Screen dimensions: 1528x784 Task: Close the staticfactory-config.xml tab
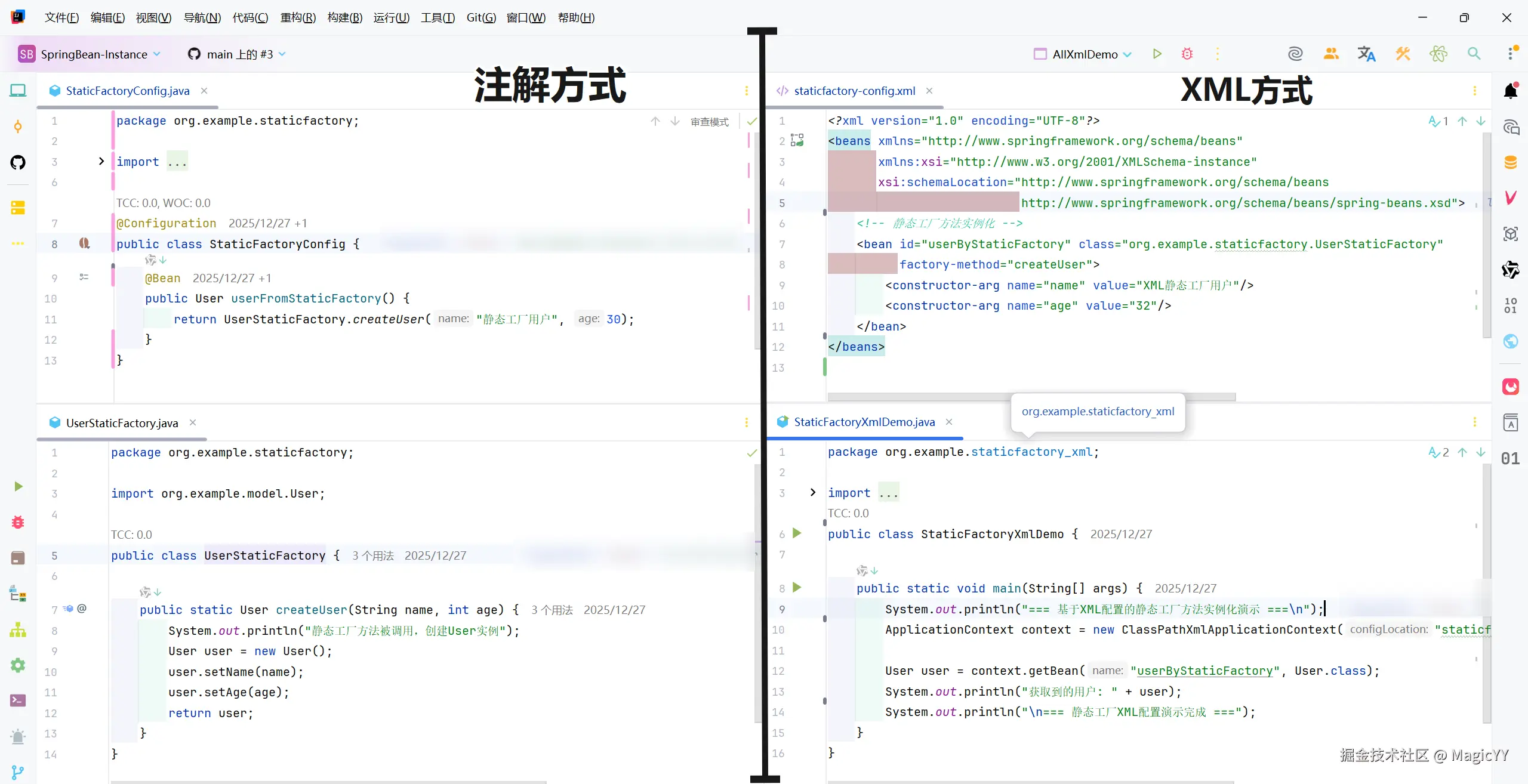click(x=929, y=91)
